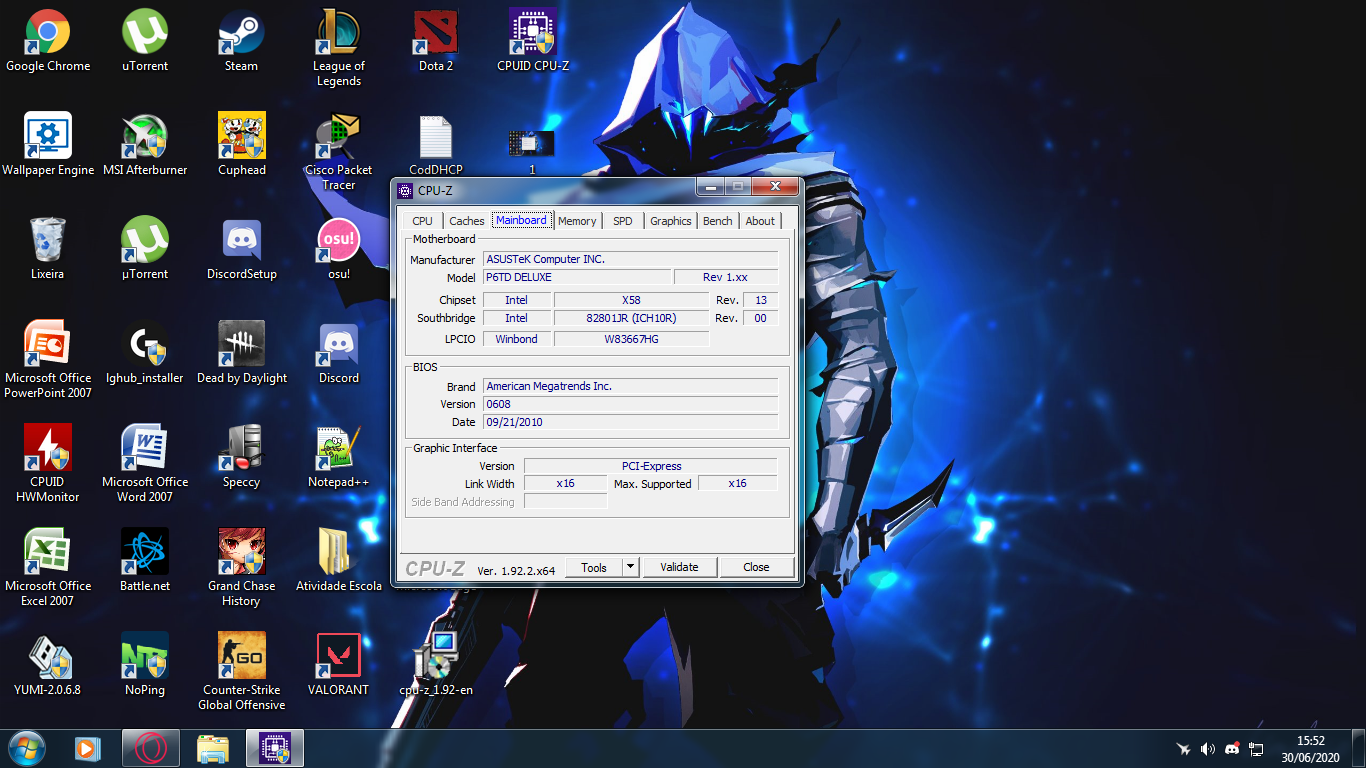Select the Mainboard tab
The height and width of the screenshot is (768, 1366).
521,220
